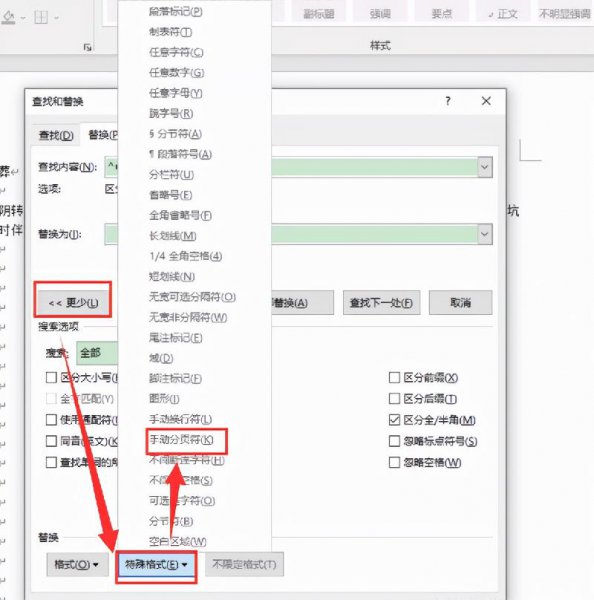
Task: Click the borders grid icon
Action: coord(41,17)
